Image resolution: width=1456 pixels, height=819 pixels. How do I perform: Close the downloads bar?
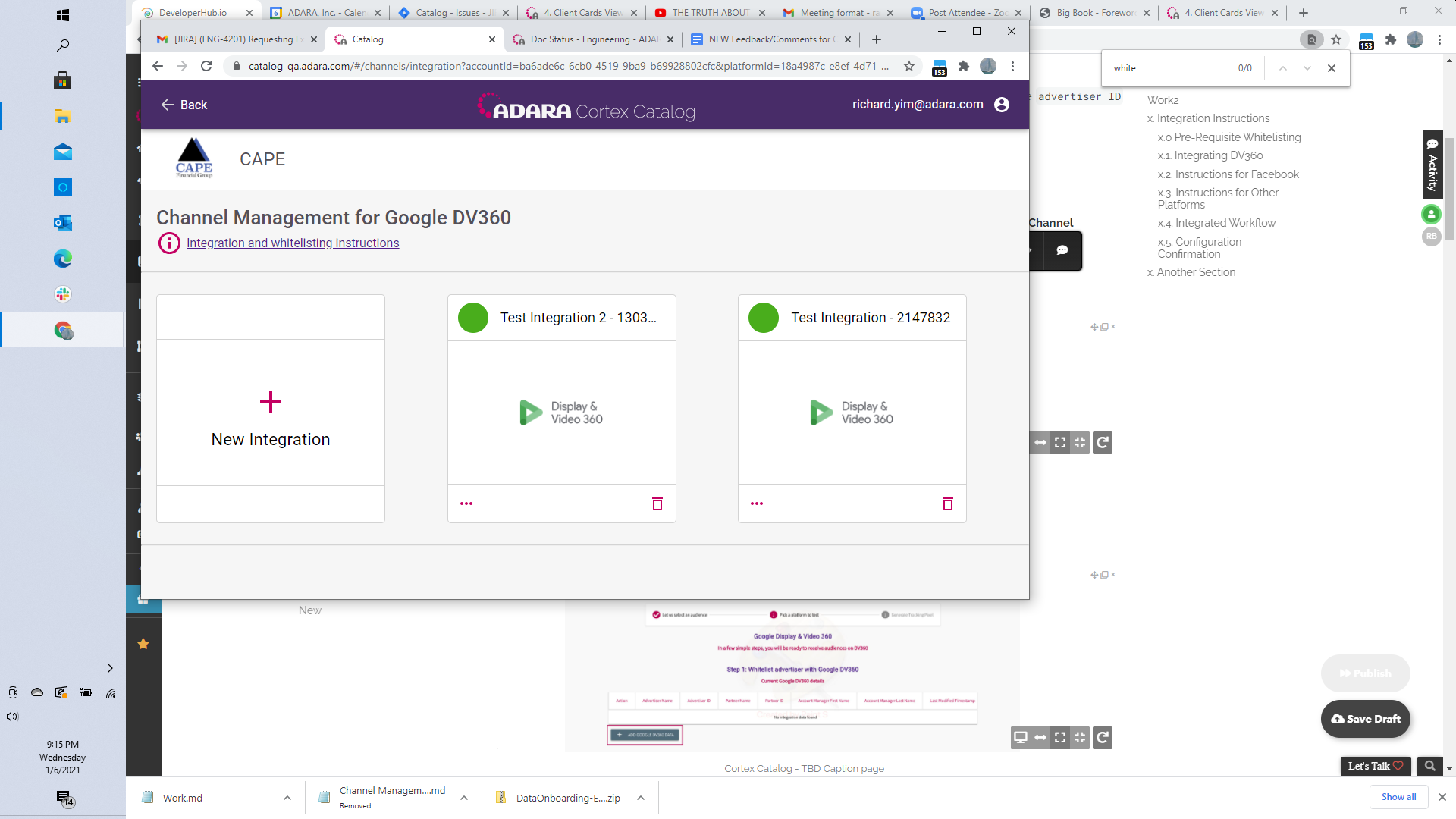(1442, 797)
